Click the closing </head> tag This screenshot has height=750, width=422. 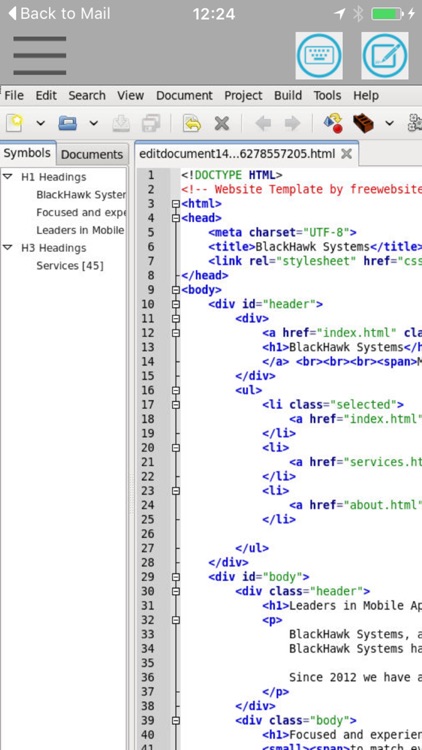tap(204, 276)
